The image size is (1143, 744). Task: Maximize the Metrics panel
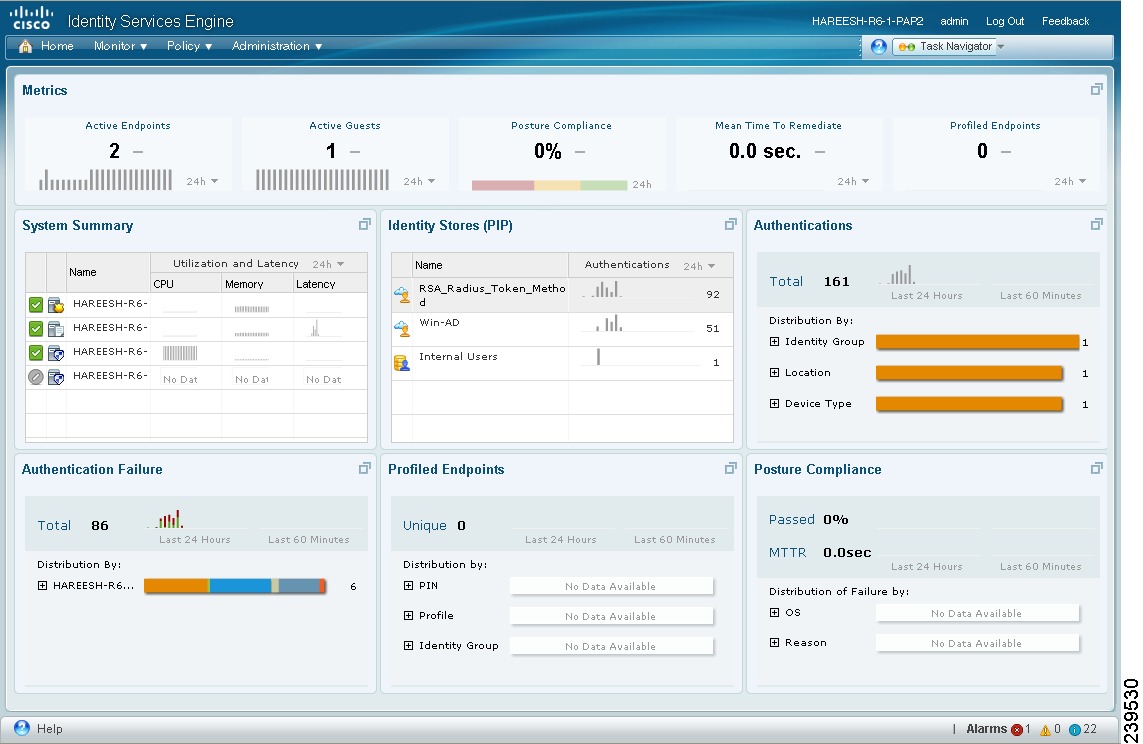pyautogui.click(x=1096, y=89)
